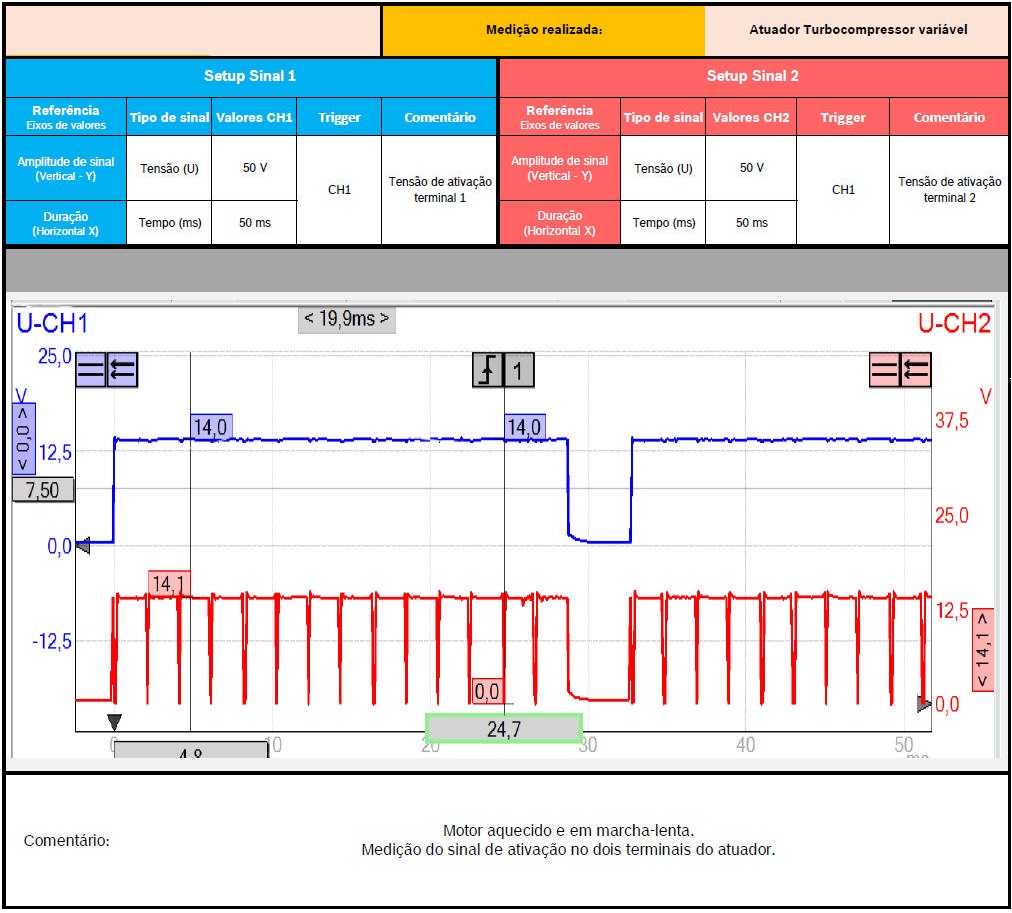This screenshot has height=913, width=1012.
Task: Click the U-CH2 channel label
Action: point(954,323)
